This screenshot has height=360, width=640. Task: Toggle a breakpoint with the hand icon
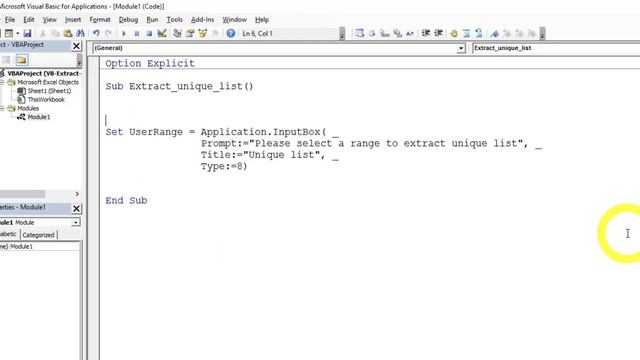[453, 33]
